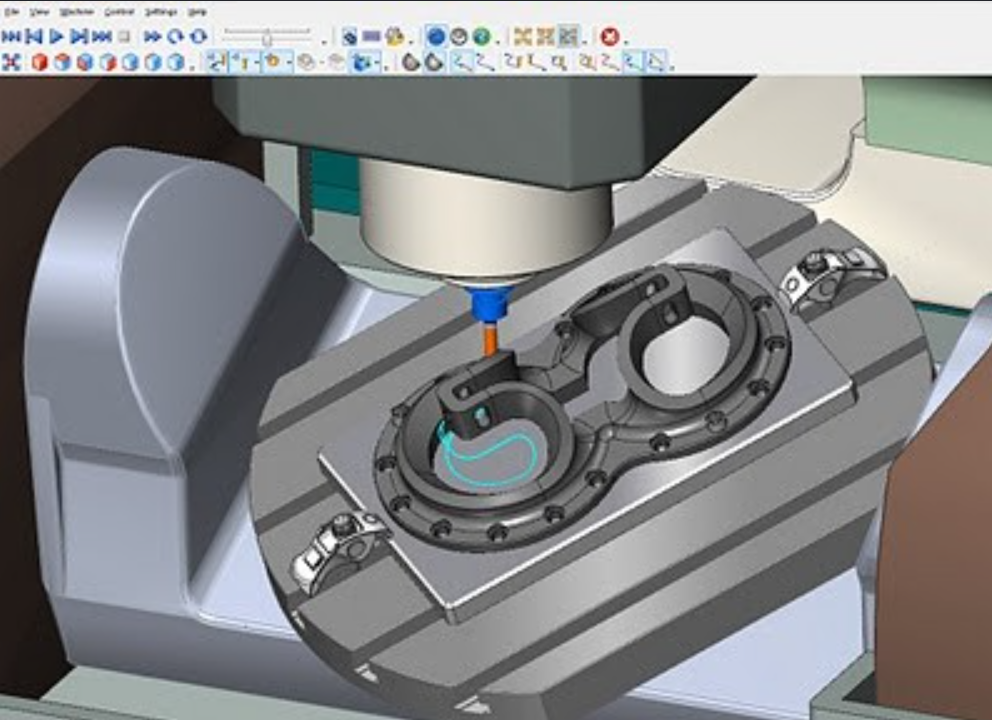The width and height of the screenshot is (992, 720).
Task: Click the first dark material shape icon
Action: [x=411, y=62]
